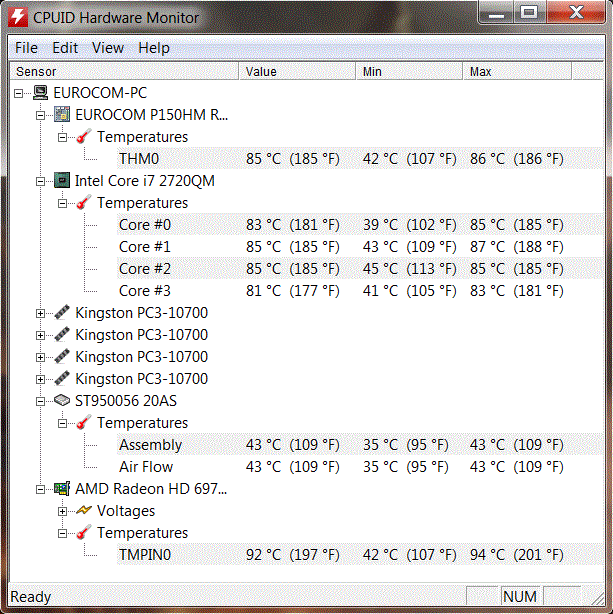The width and height of the screenshot is (613, 614).
Task: Collapse the ST950056 20AS drive node
Action: tap(40, 402)
